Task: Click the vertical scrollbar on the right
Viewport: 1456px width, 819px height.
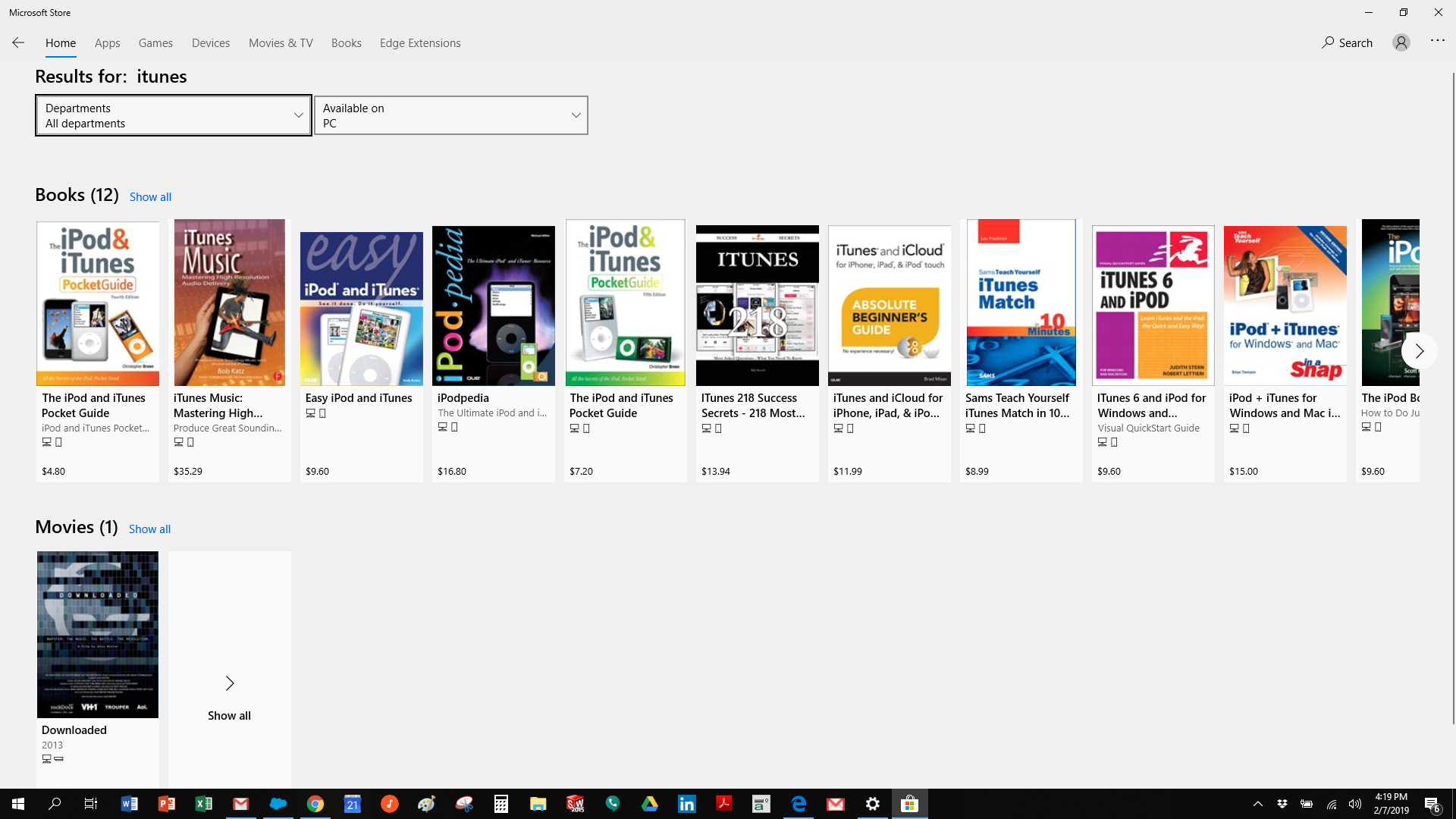Action: coord(1453,398)
